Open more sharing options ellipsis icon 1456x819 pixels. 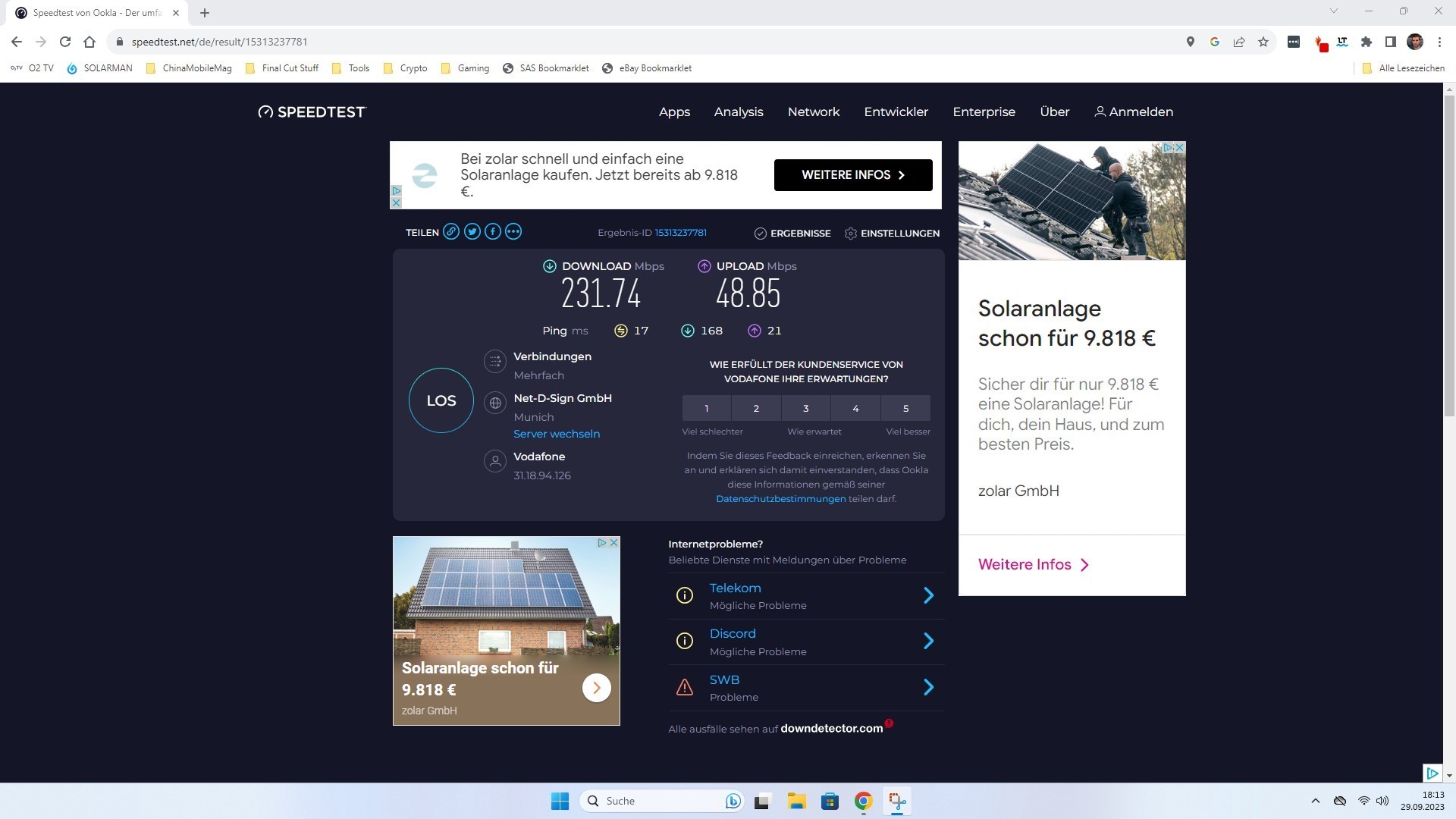(x=513, y=232)
